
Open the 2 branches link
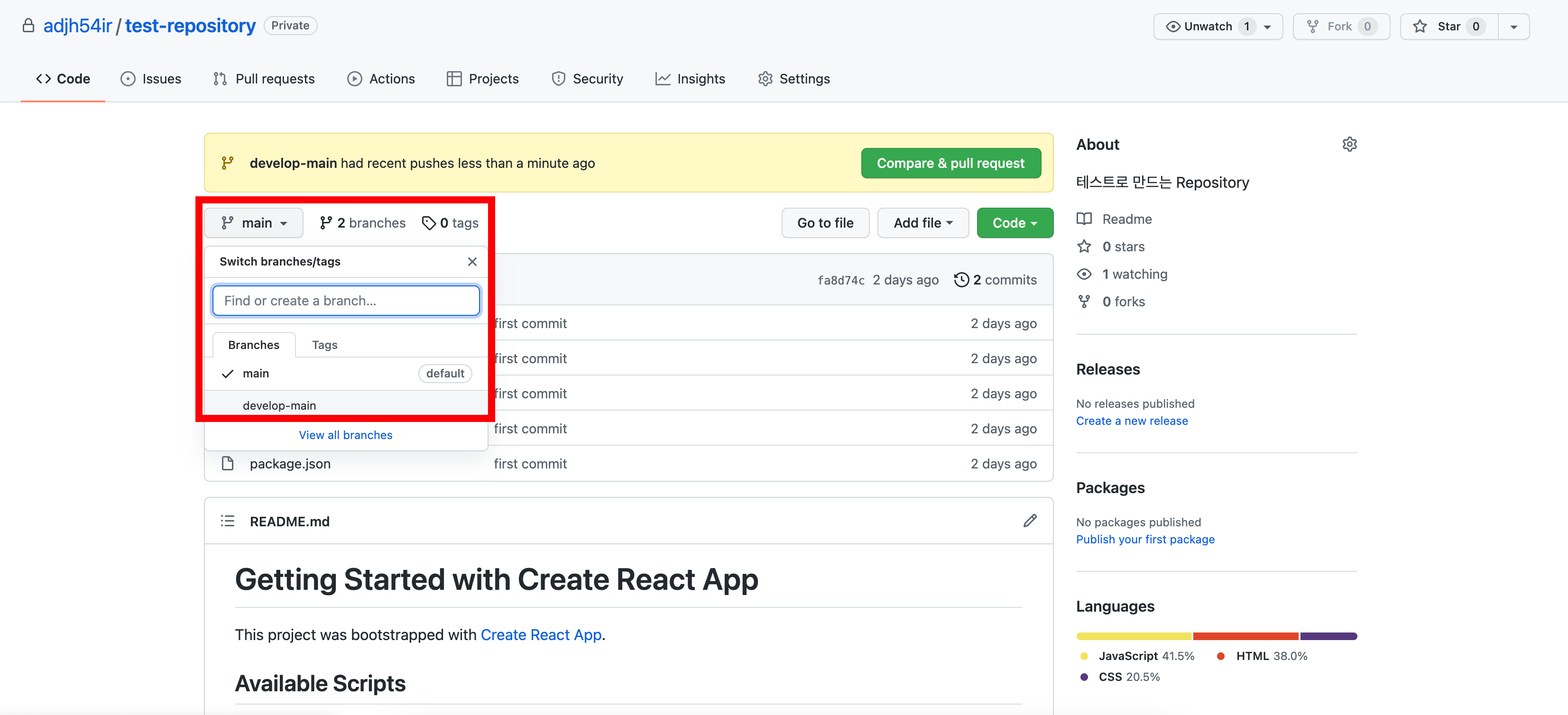tap(363, 223)
